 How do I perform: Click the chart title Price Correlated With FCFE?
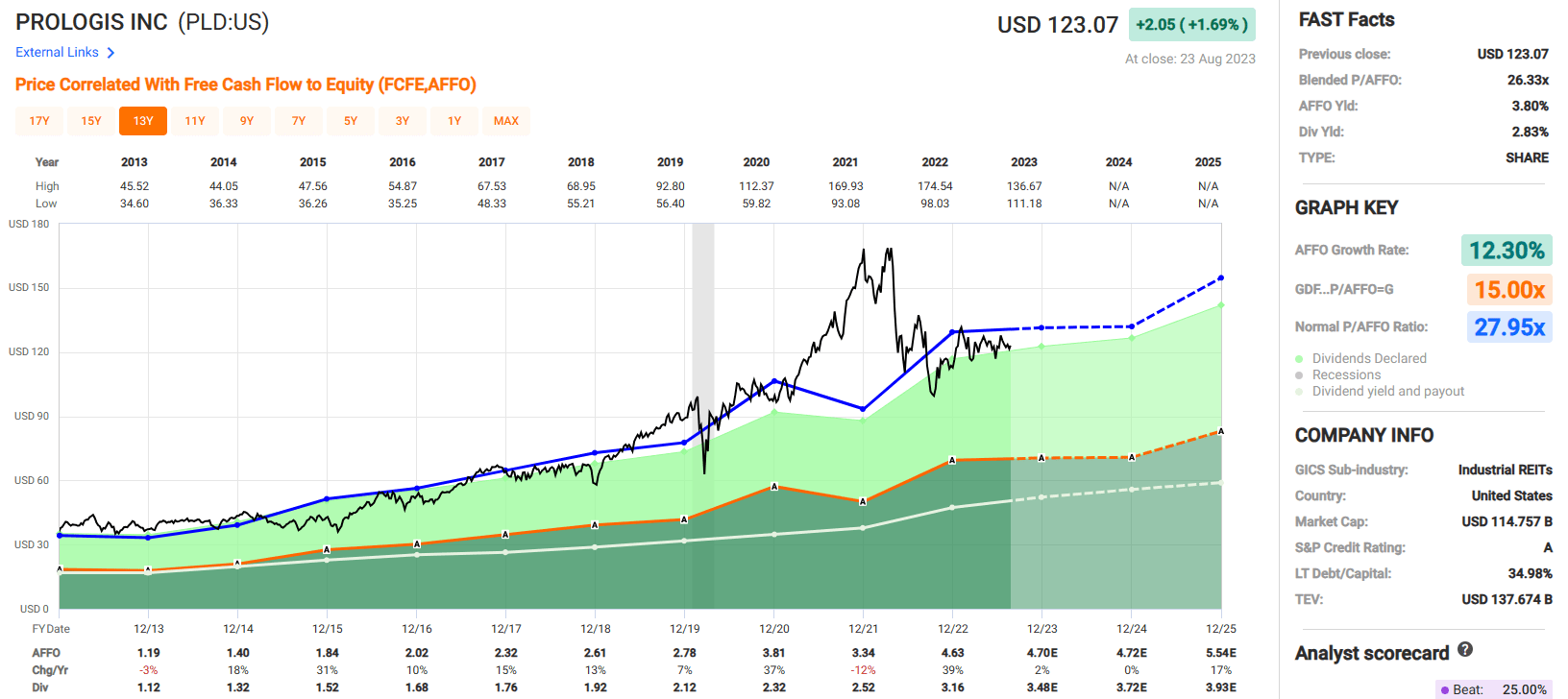(x=245, y=84)
